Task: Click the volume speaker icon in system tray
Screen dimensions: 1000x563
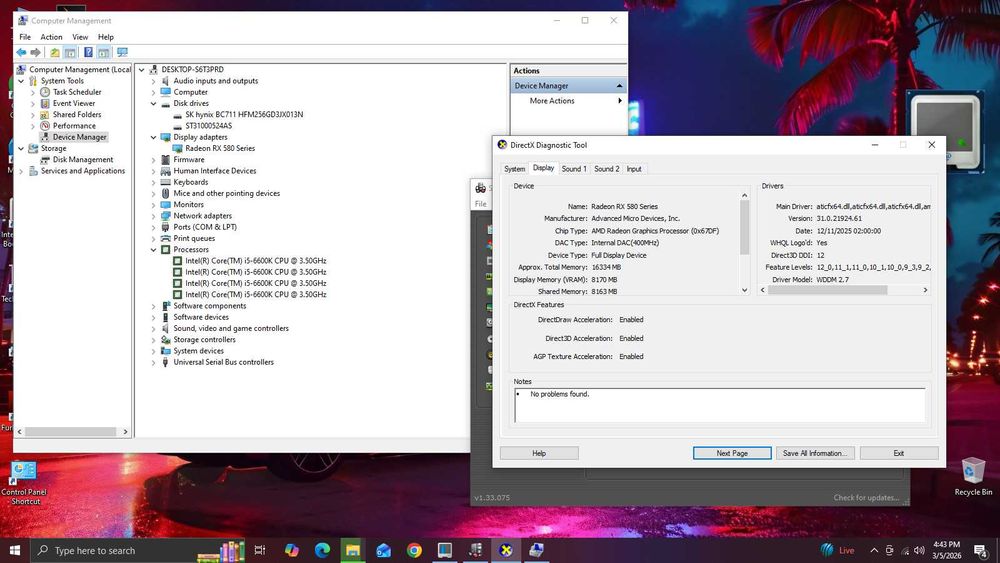Action: pyautogui.click(x=919, y=550)
